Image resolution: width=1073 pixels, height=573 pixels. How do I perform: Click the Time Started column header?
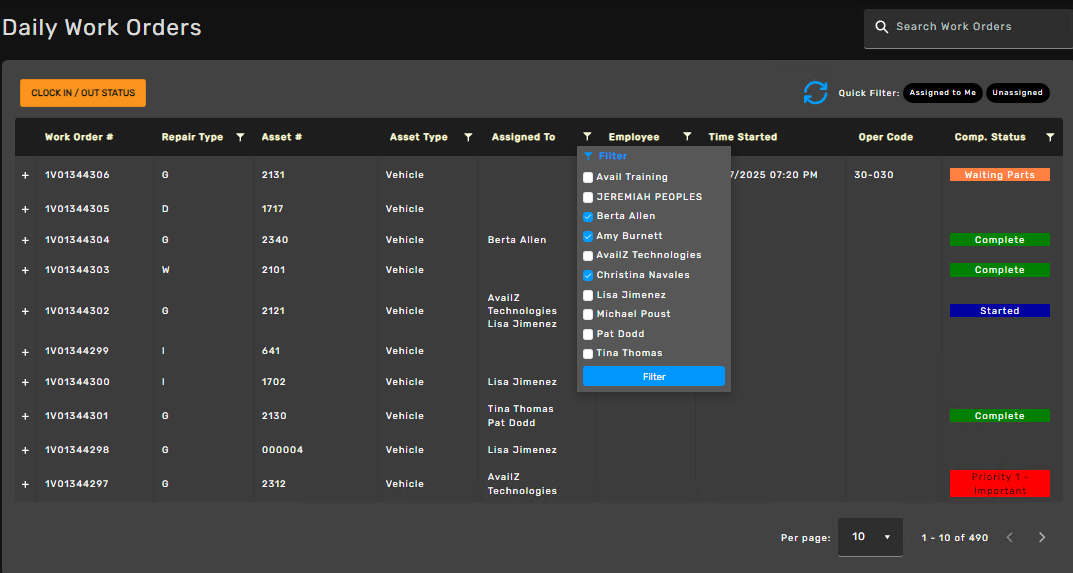tap(742, 137)
